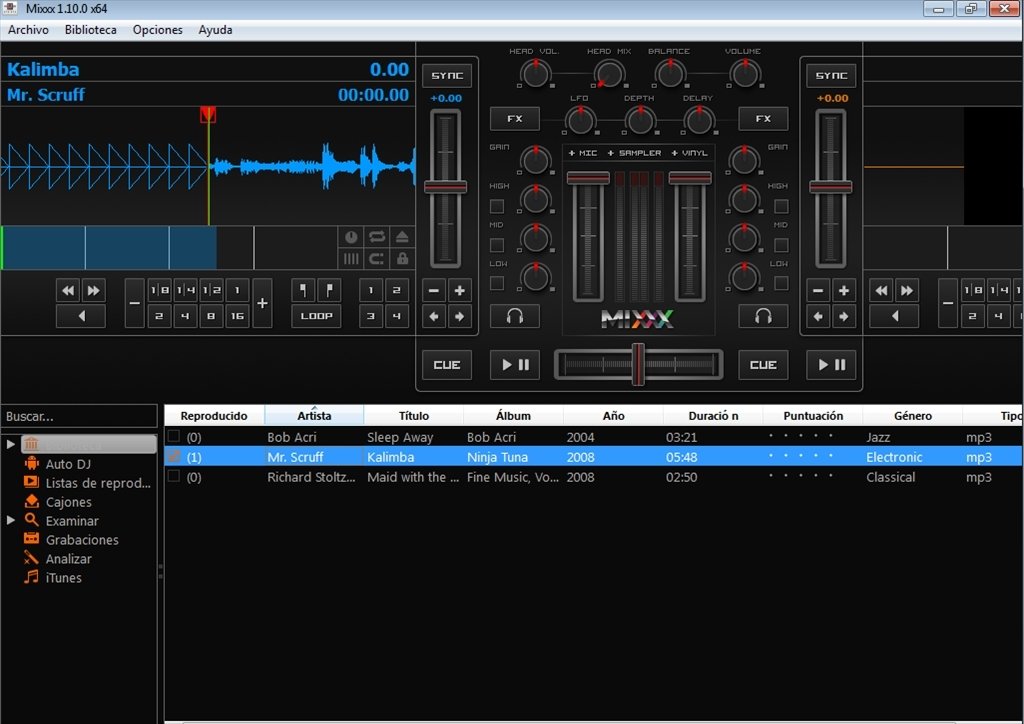Expand the VINYL section
Viewport: 1024px width, 724px height.
coord(689,153)
